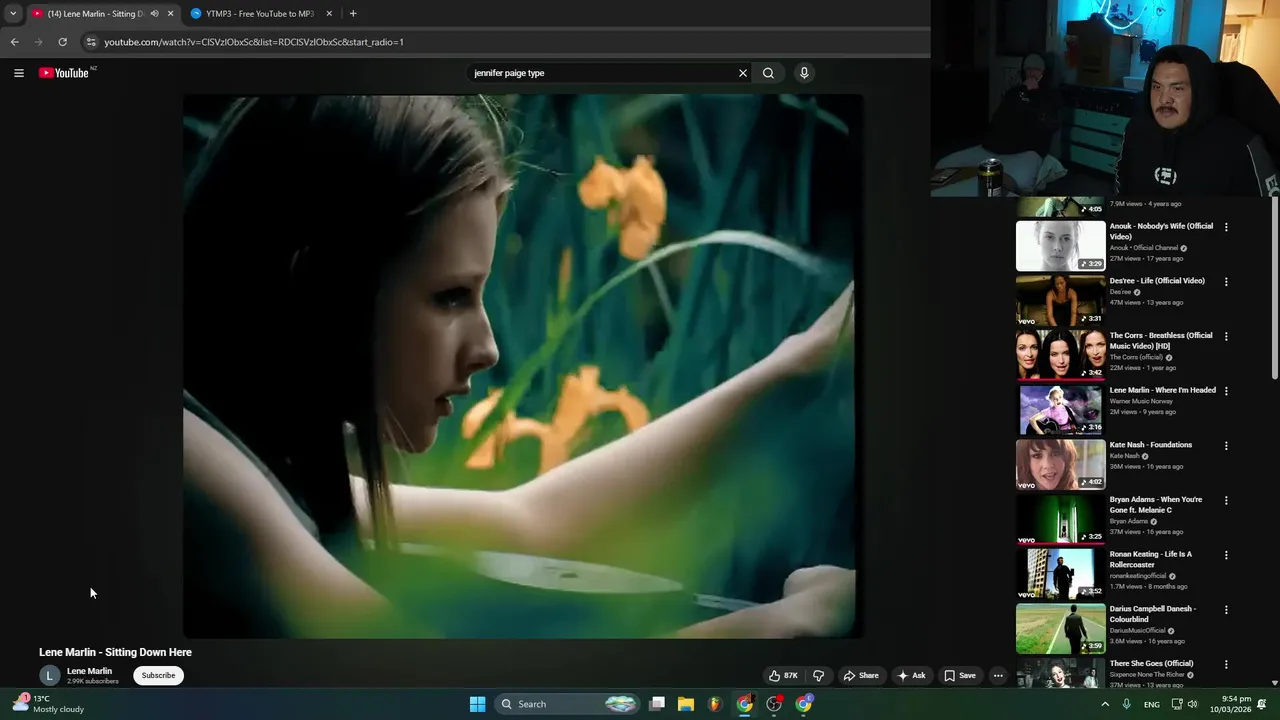Play Ronan Keating - Life Is A Rollercoaster

pyautogui.click(x=1151, y=559)
